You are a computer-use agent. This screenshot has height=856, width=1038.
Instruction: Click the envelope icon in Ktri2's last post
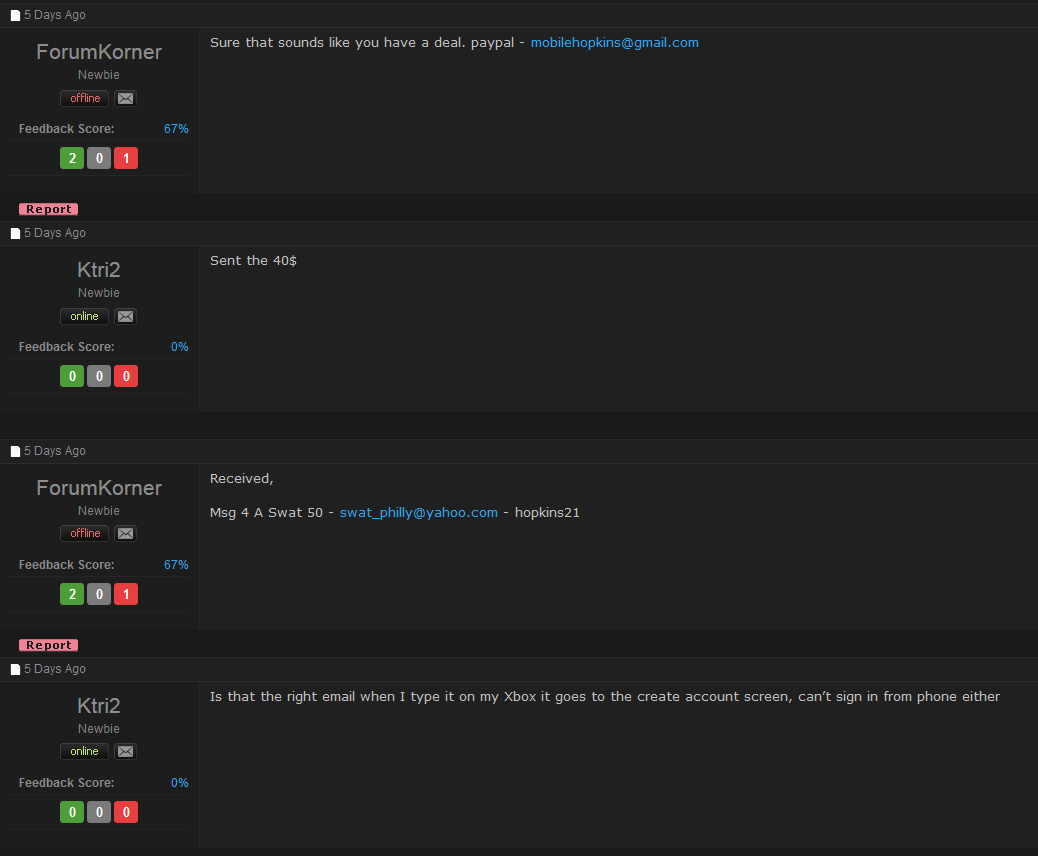pos(125,751)
